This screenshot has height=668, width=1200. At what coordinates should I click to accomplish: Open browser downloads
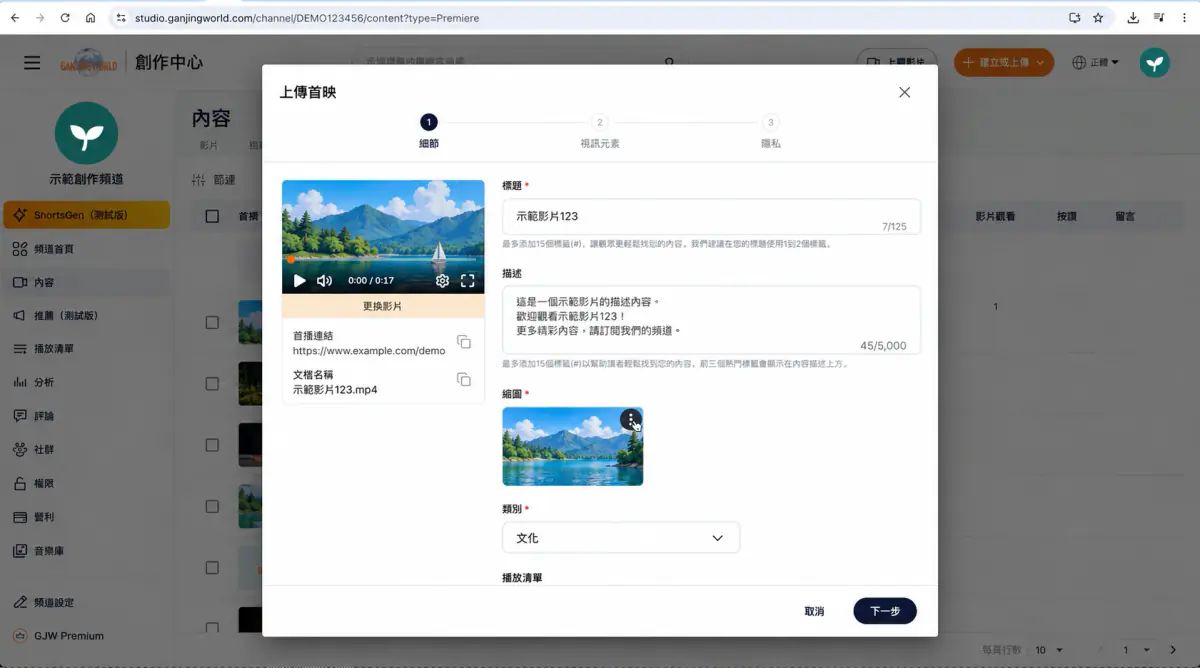coord(1133,18)
